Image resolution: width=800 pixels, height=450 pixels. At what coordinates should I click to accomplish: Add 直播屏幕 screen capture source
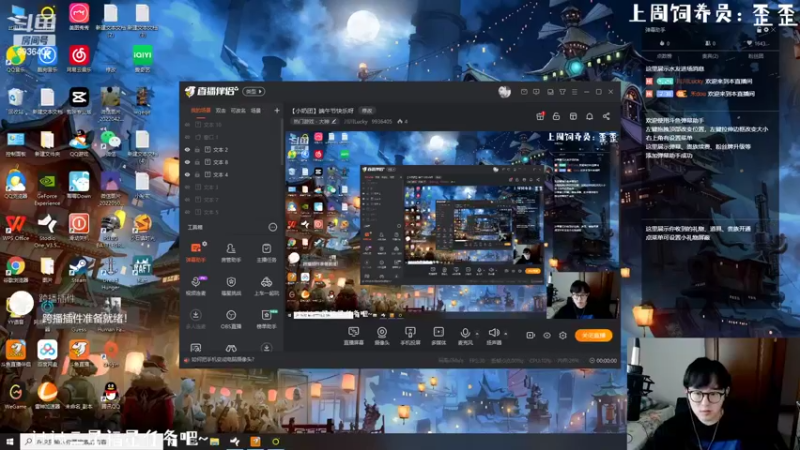[x=354, y=336]
